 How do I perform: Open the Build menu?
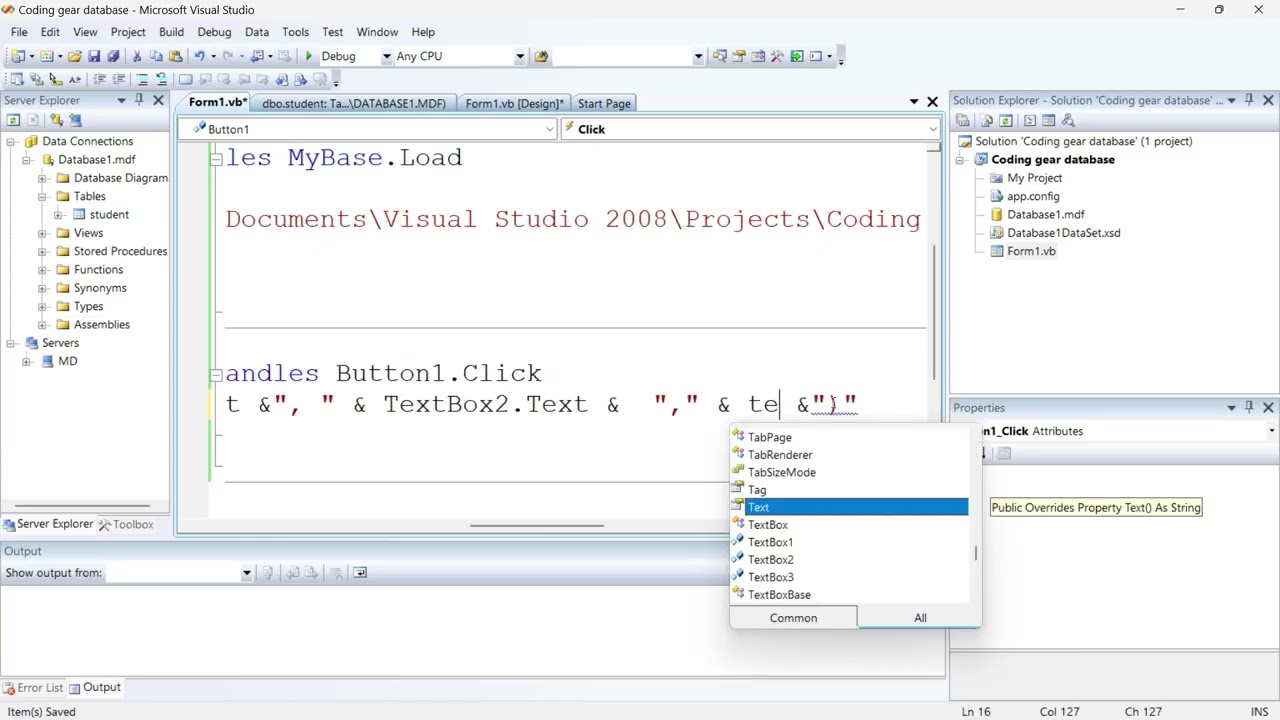171,32
